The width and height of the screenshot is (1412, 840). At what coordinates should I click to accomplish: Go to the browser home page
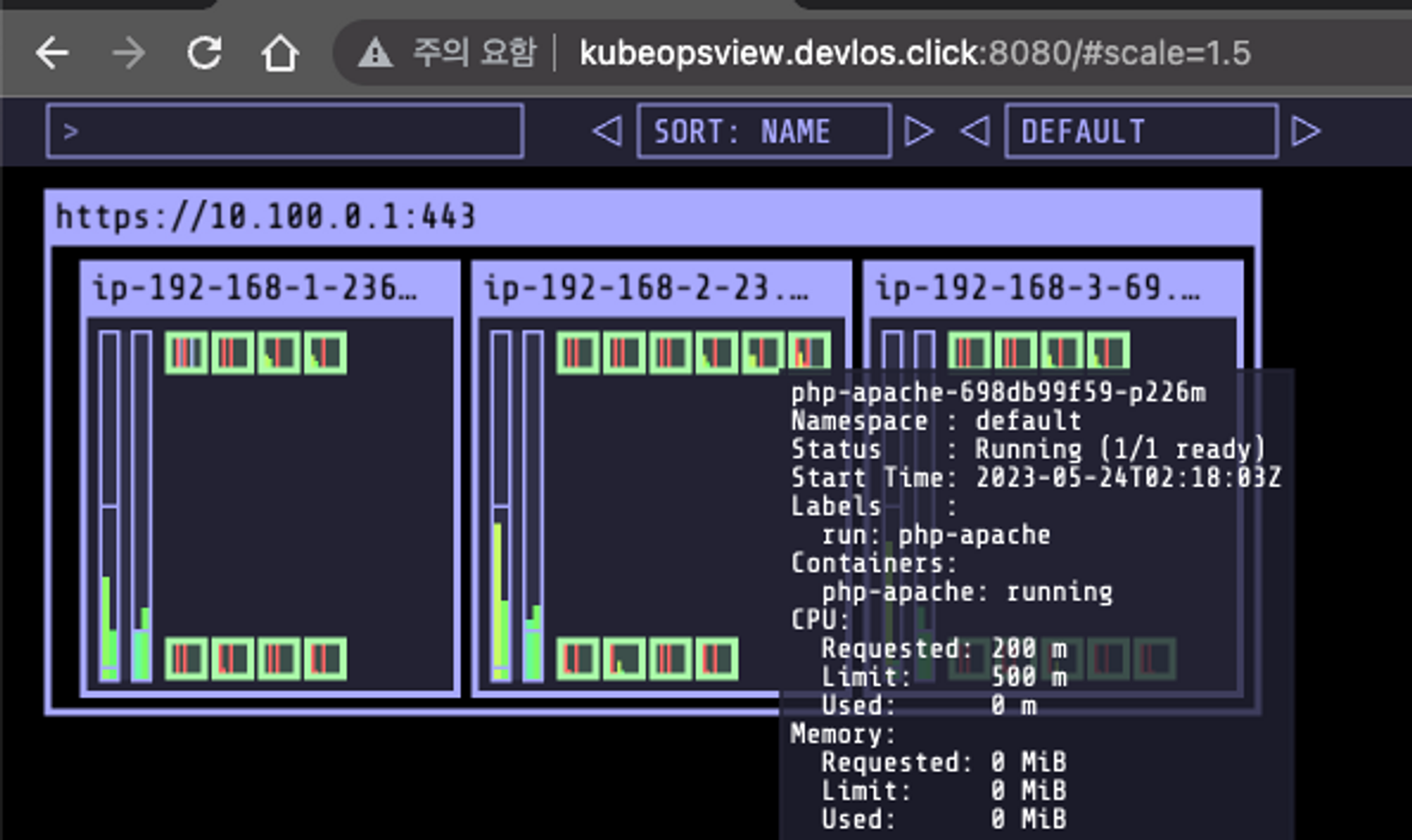click(280, 53)
